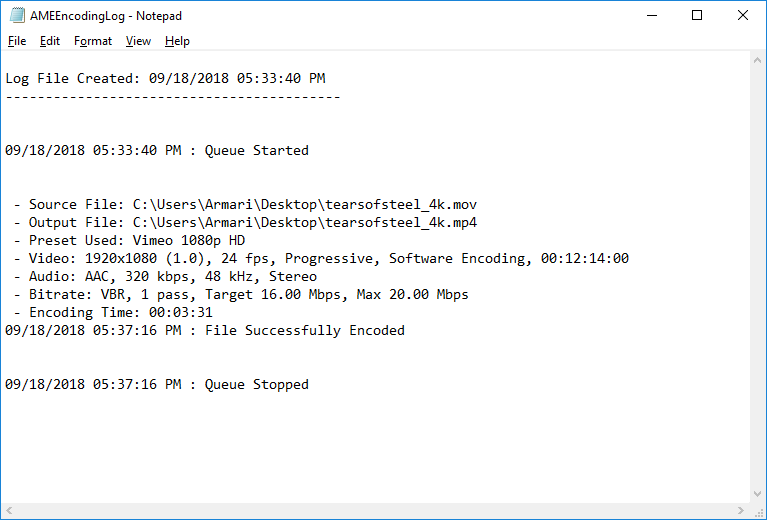Open the File menu
767x520 pixels.
tap(17, 41)
